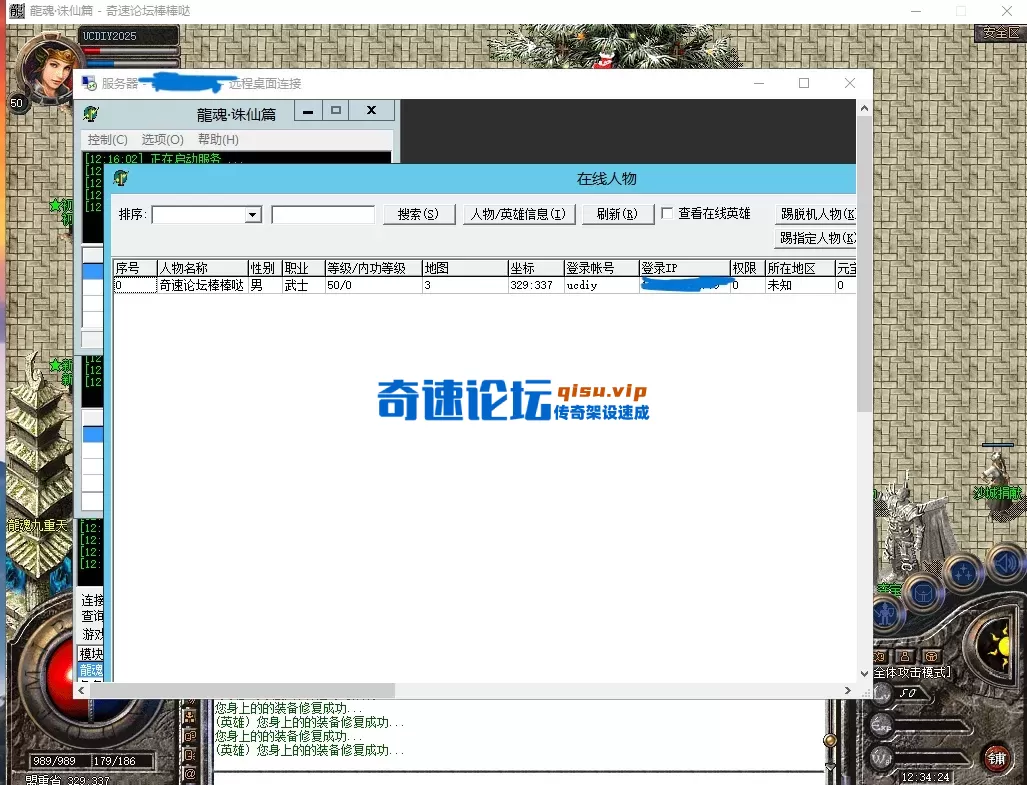Select the character equipment icon
Screen dimensions: 1027x785
coord(885,615)
